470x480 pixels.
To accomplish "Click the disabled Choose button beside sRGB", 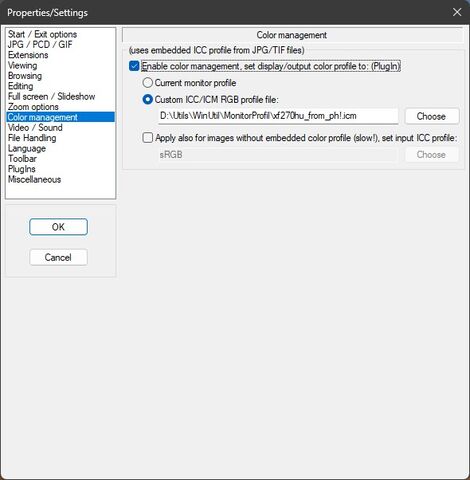I will 432,155.
